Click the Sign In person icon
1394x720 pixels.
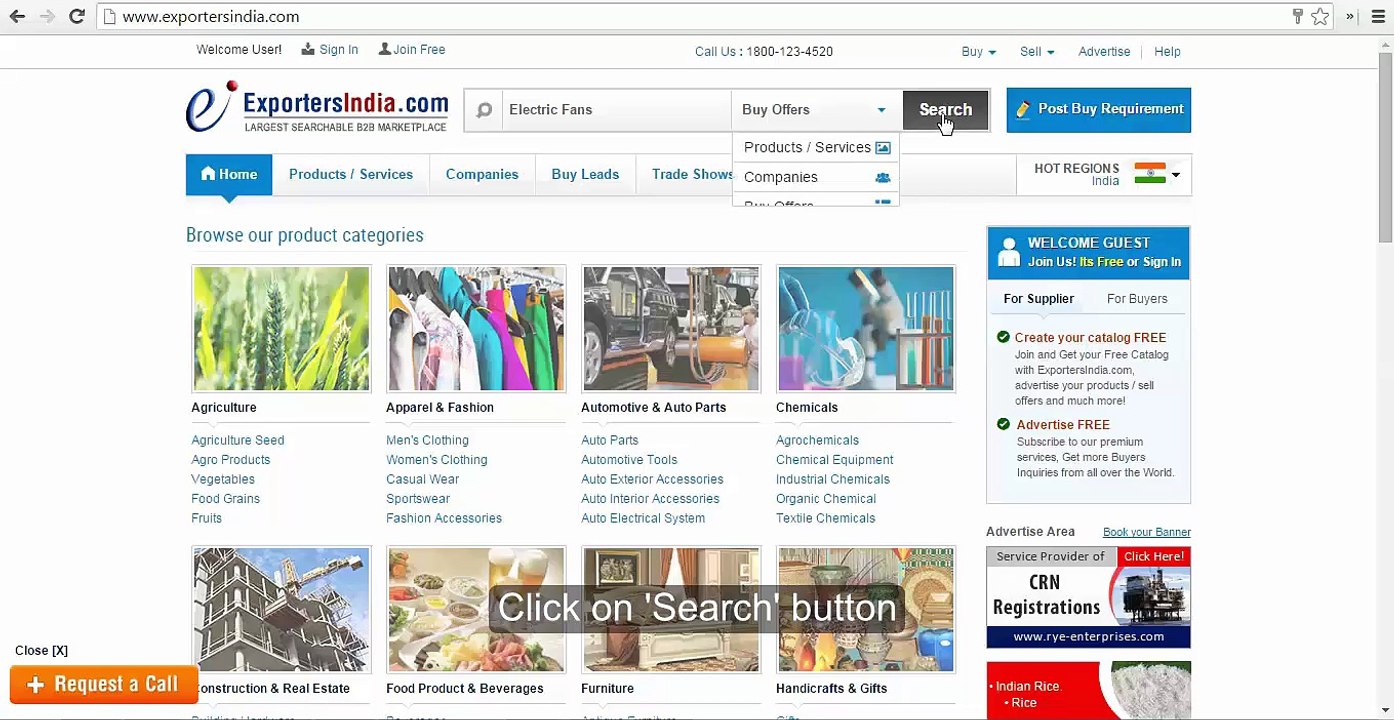pos(308,49)
